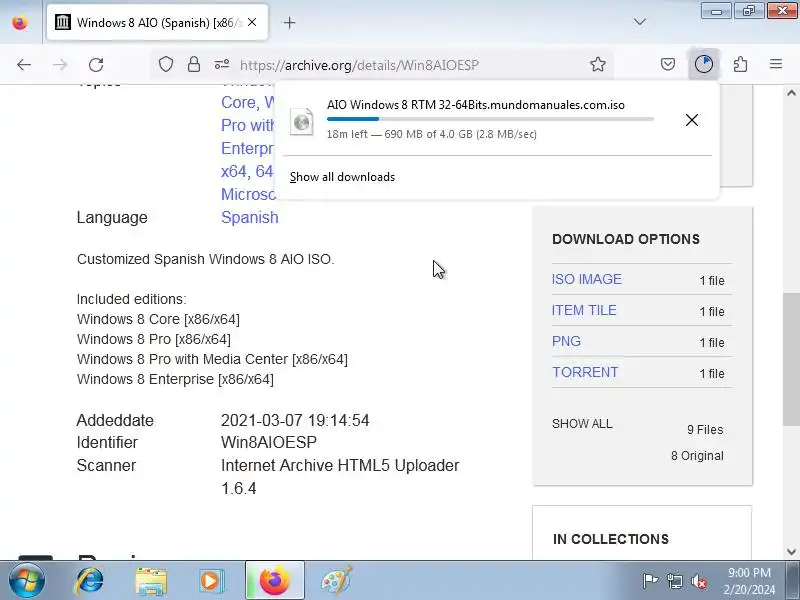800x600 pixels.
Task: Click the archive.org URL address field
Action: coord(359,65)
